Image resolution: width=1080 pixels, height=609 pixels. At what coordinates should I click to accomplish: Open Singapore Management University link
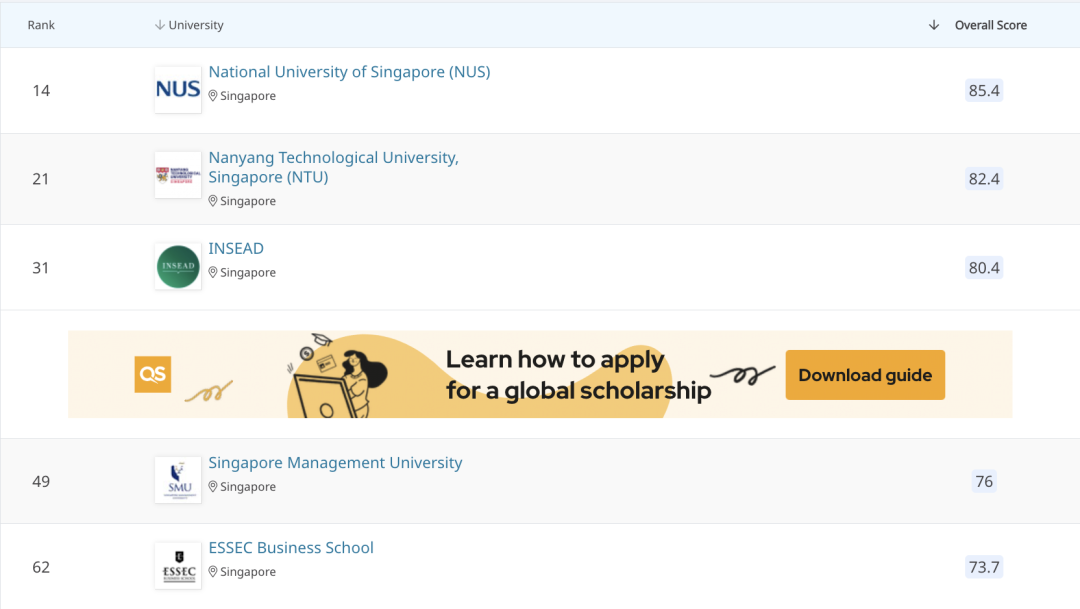[335, 463]
